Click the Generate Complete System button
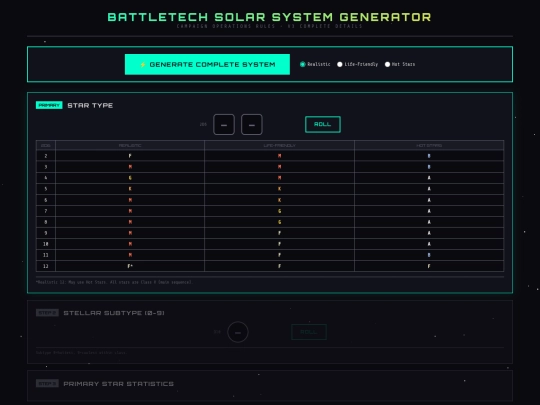The image size is (540, 405). coord(207,64)
